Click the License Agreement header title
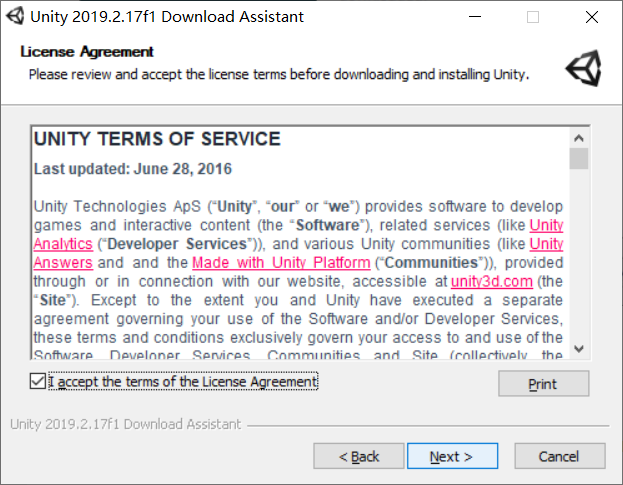 point(87,52)
